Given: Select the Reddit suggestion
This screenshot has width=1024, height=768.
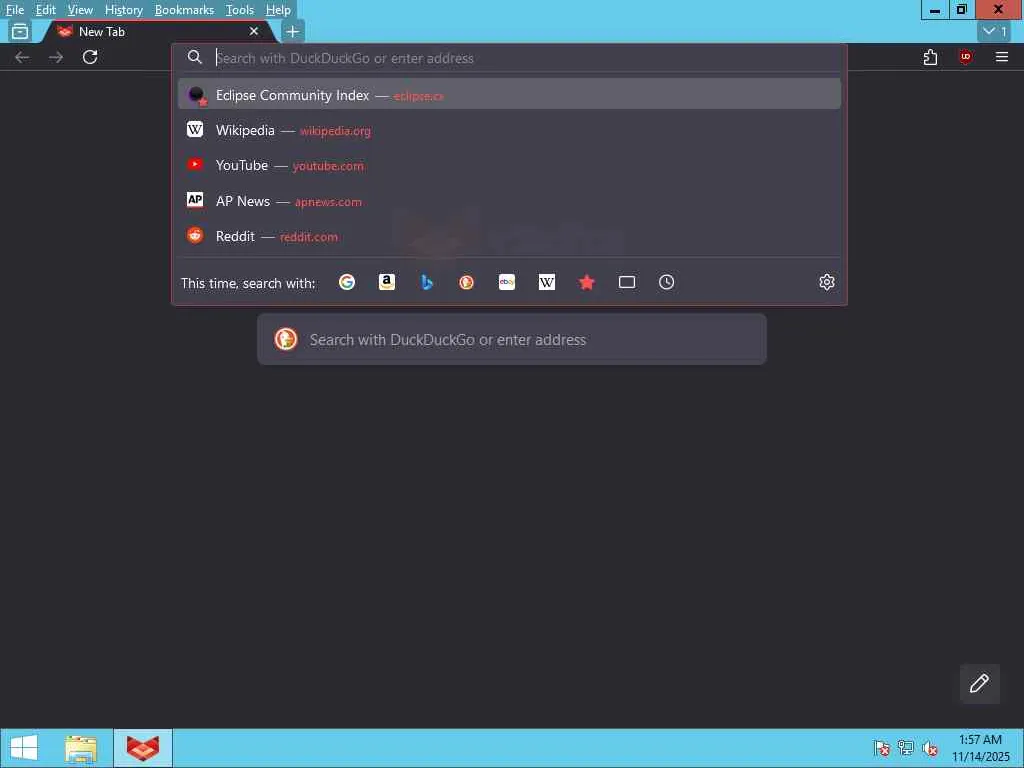Looking at the screenshot, I should coord(509,236).
